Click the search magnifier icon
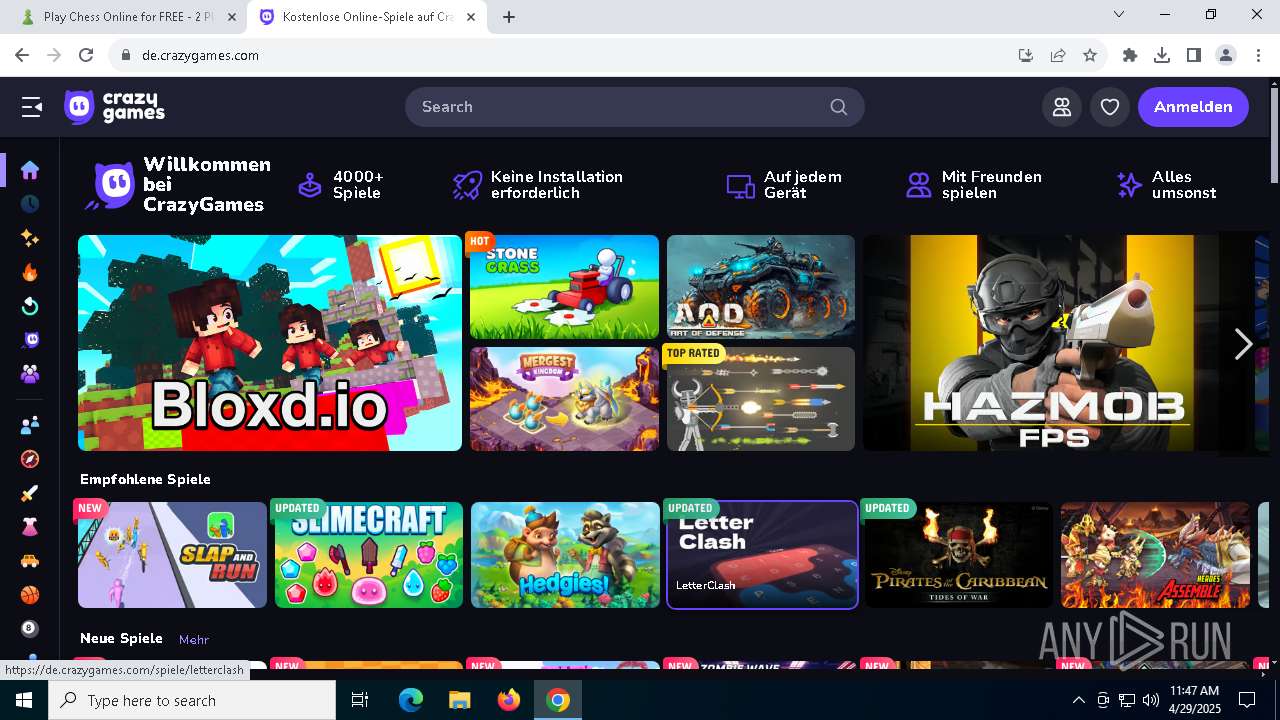Viewport: 1280px width, 720px height. point(838,107)
